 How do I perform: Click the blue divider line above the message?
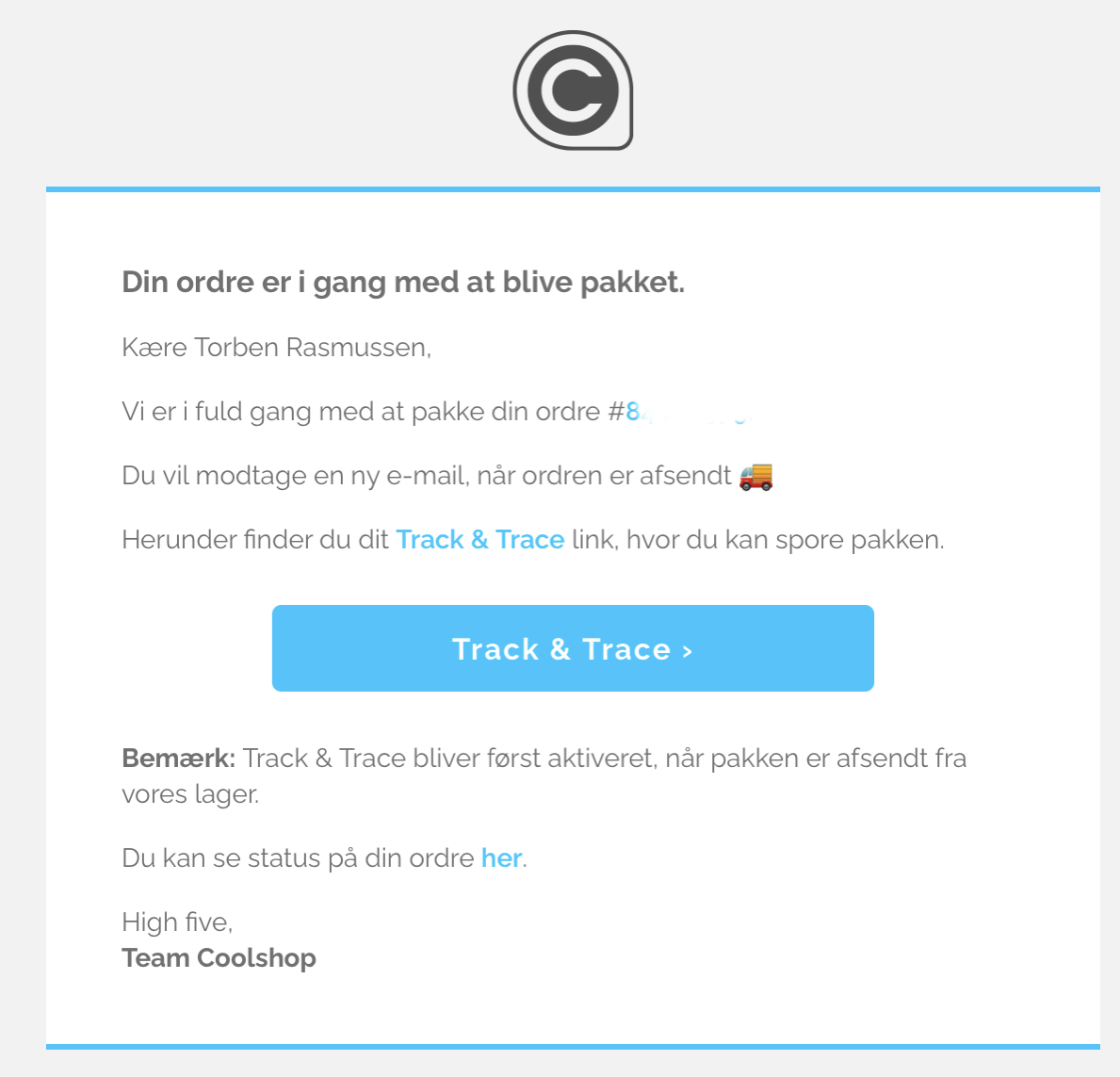click(x=573, y=189)
